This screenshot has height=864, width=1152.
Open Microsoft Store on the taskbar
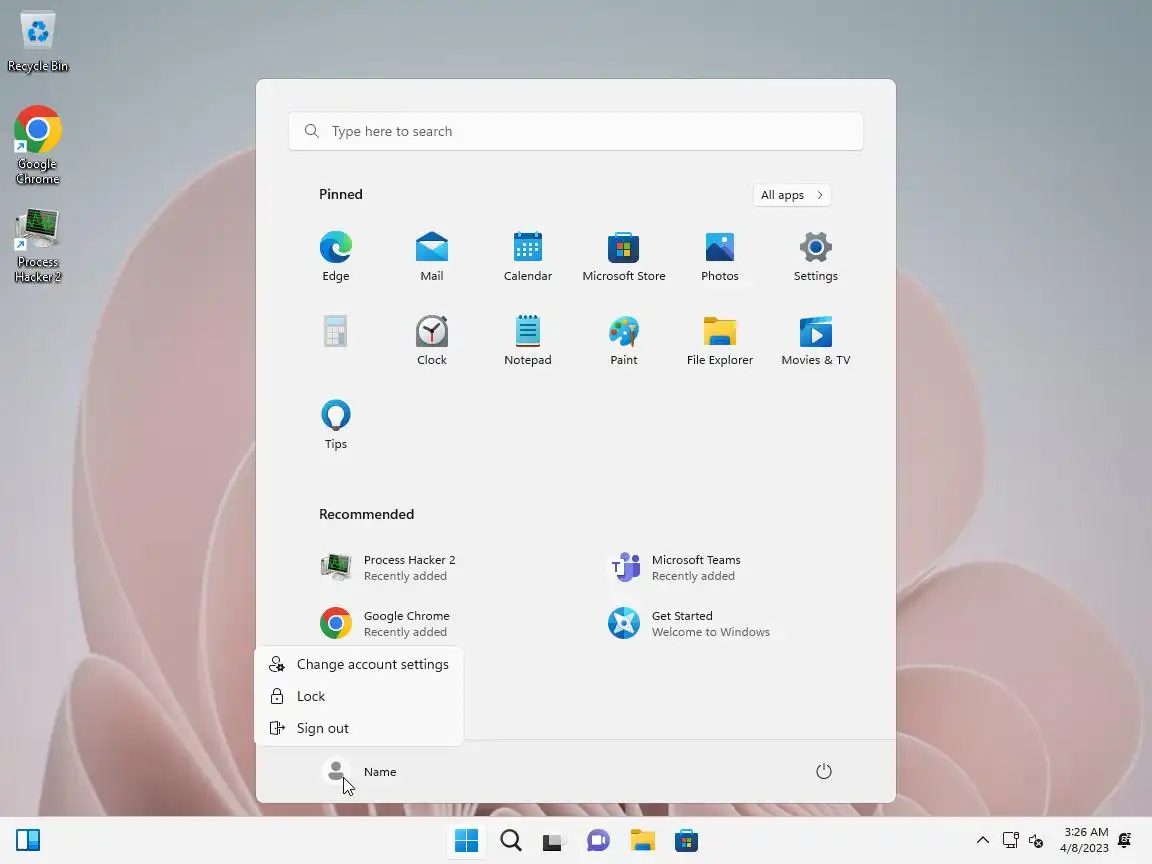pyautogui.click(x=686, y=840)
